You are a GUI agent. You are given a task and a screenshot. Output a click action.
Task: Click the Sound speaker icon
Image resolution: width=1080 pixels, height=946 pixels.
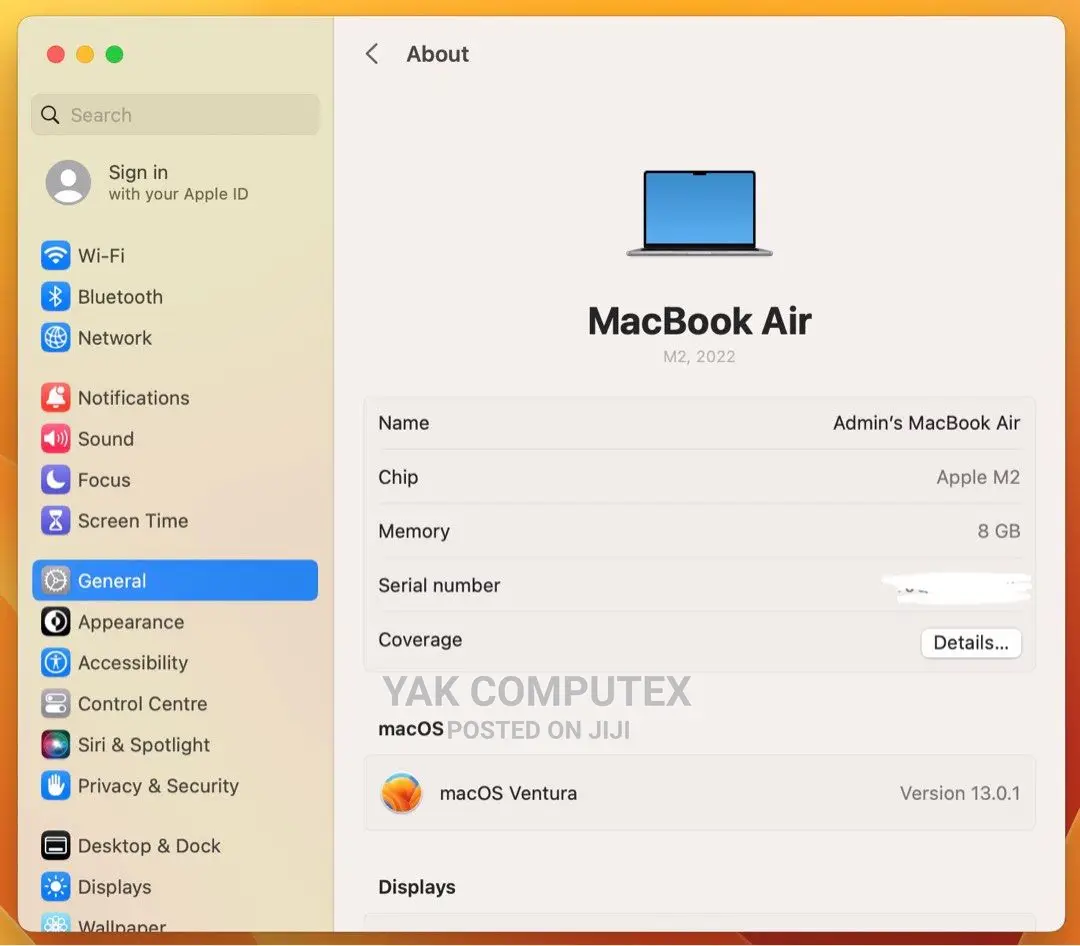click(55, 439)
